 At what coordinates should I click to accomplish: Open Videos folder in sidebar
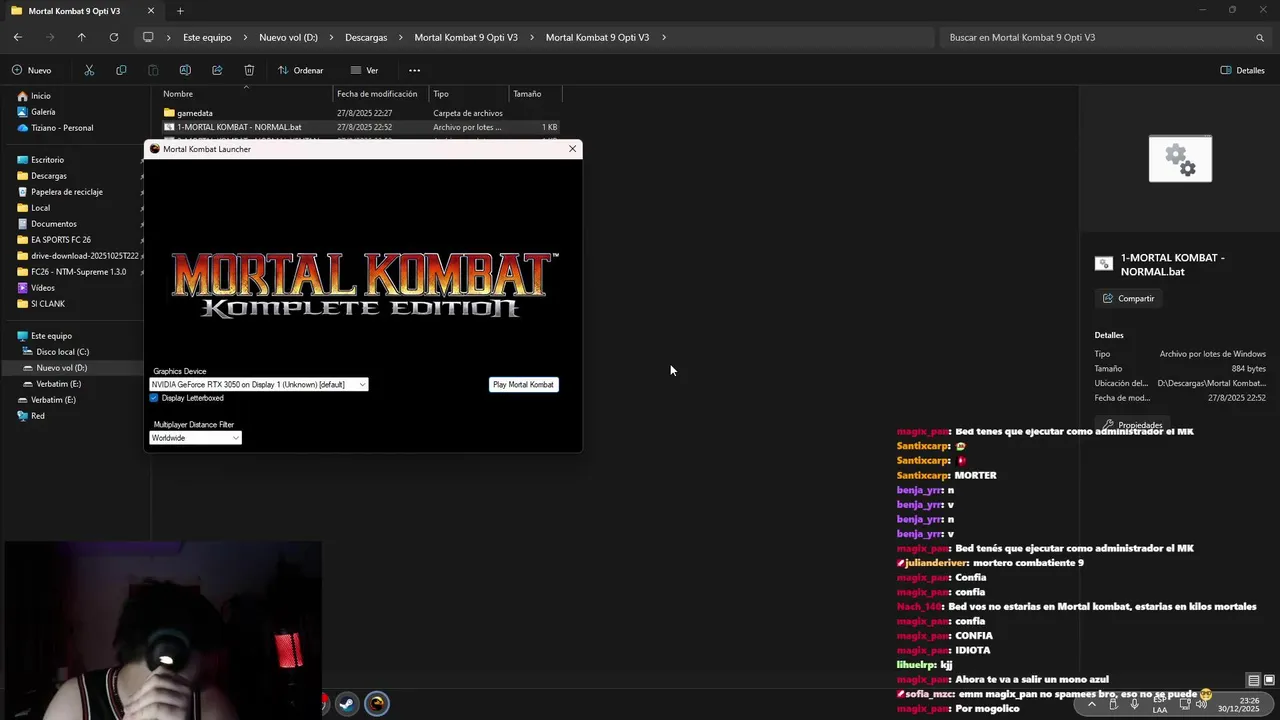tap(43, 288)
